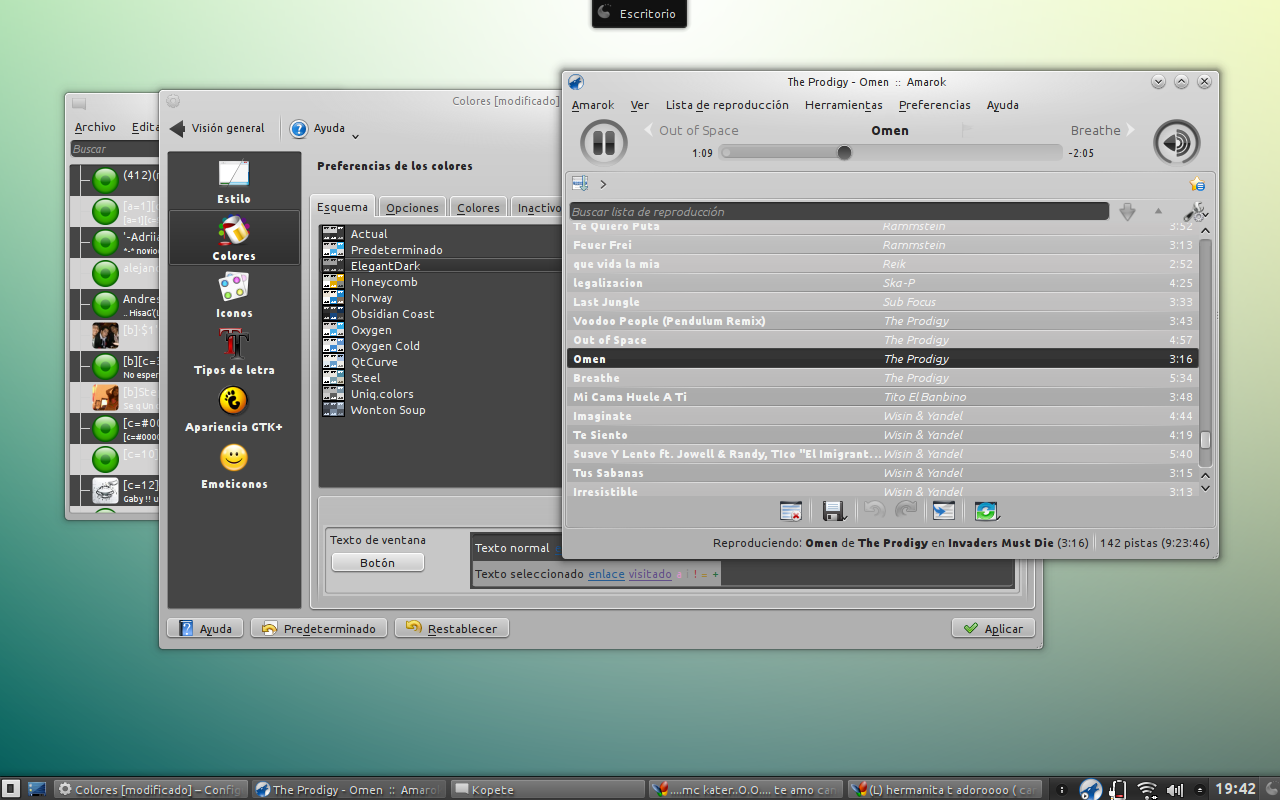Viewport: 1280px width, 800px height.
Task: Click the undo arrow in the playlist toolbar
Action: click(x=875, y=511)
